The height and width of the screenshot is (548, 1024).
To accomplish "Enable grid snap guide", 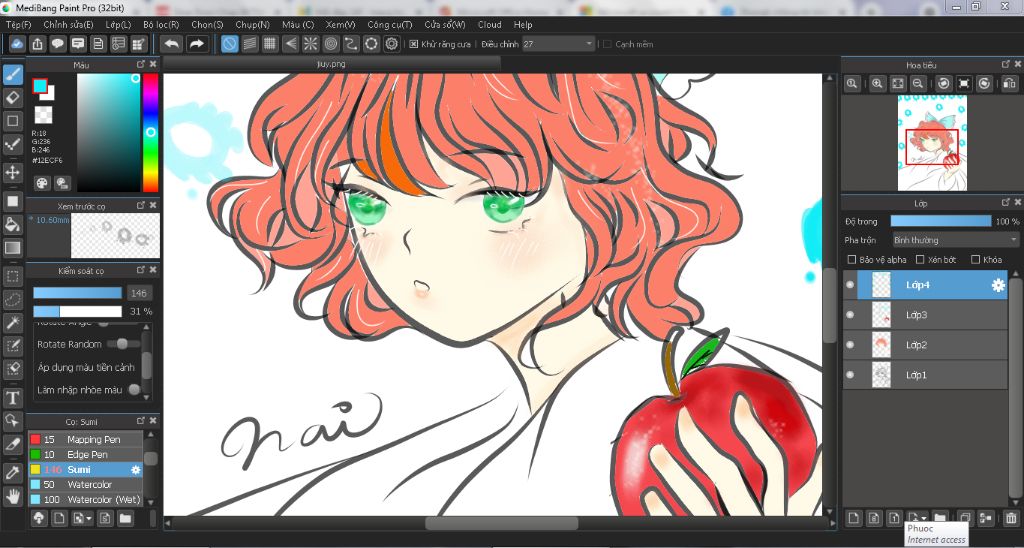I will [270, 44].
